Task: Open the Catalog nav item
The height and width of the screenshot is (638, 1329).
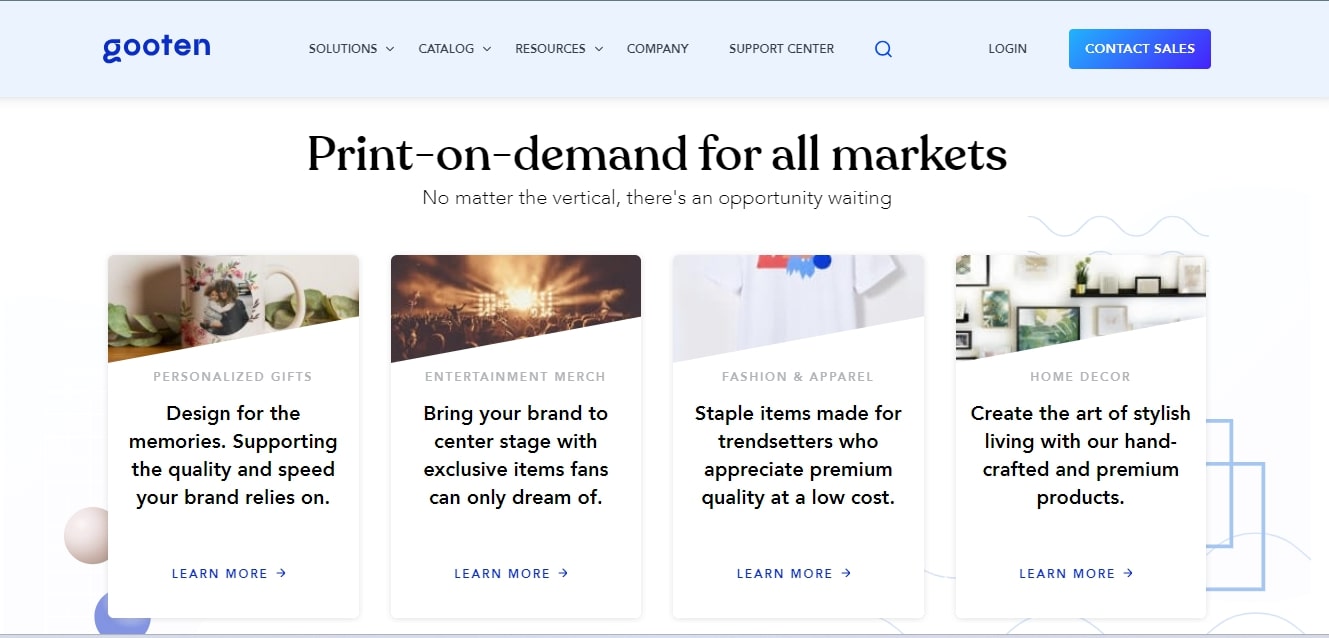Action: tap(446, 49)
